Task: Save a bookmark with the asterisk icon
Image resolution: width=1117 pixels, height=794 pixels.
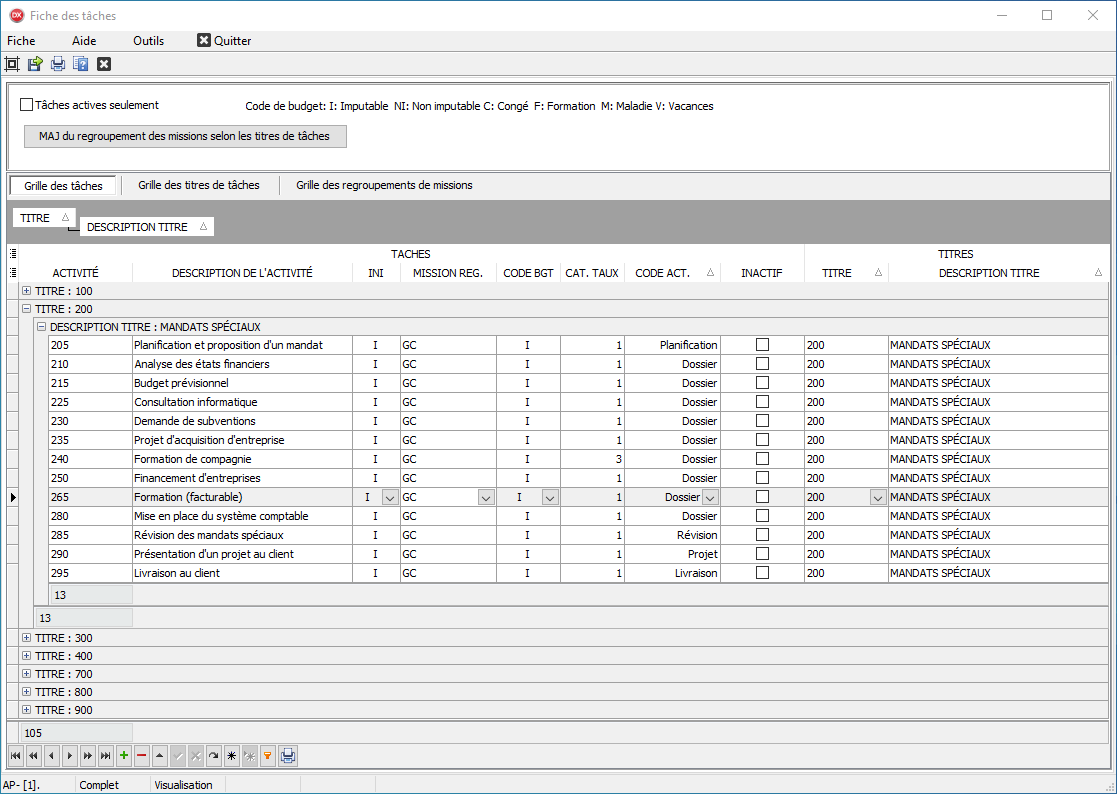Action: click(x=232, y=756)
